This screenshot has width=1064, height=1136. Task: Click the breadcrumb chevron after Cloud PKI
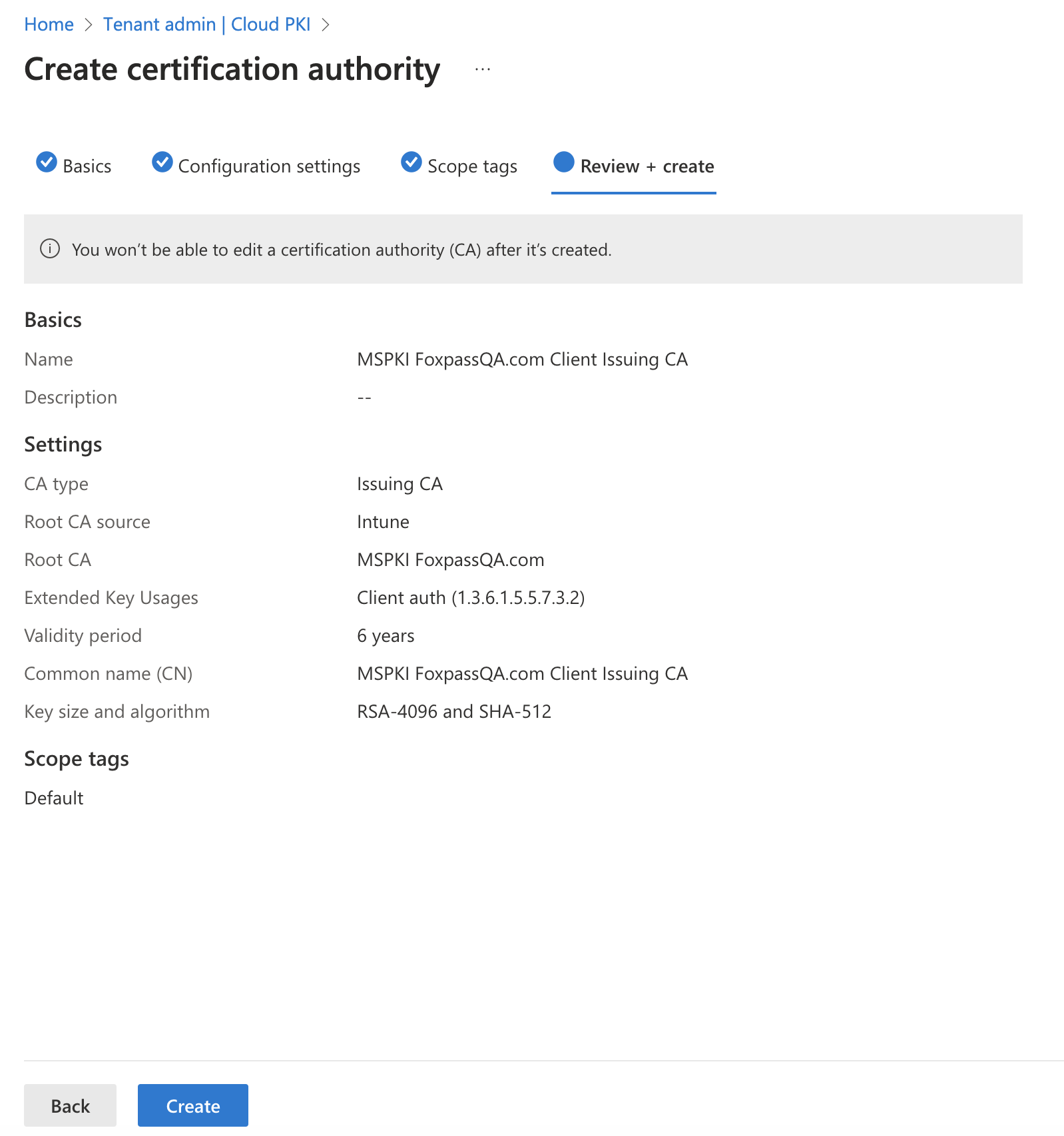click(x=326, y=25)
